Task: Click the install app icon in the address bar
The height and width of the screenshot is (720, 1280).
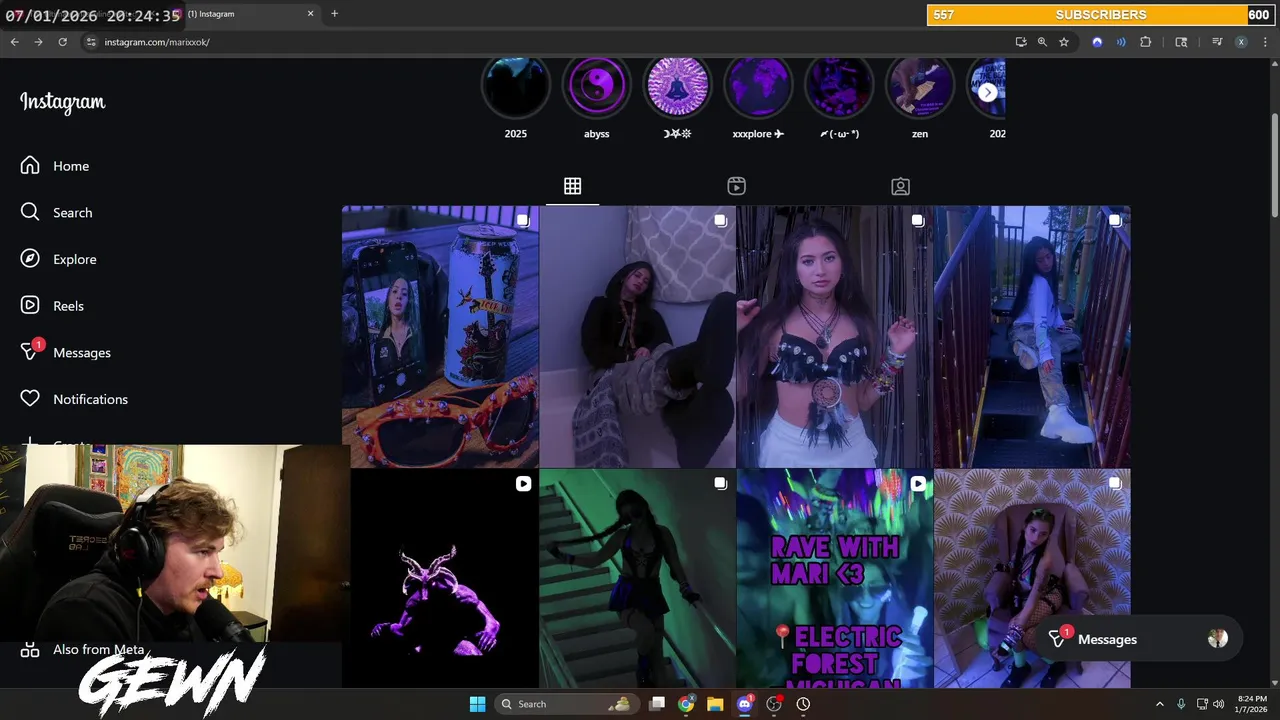Action: (1020, 42)
